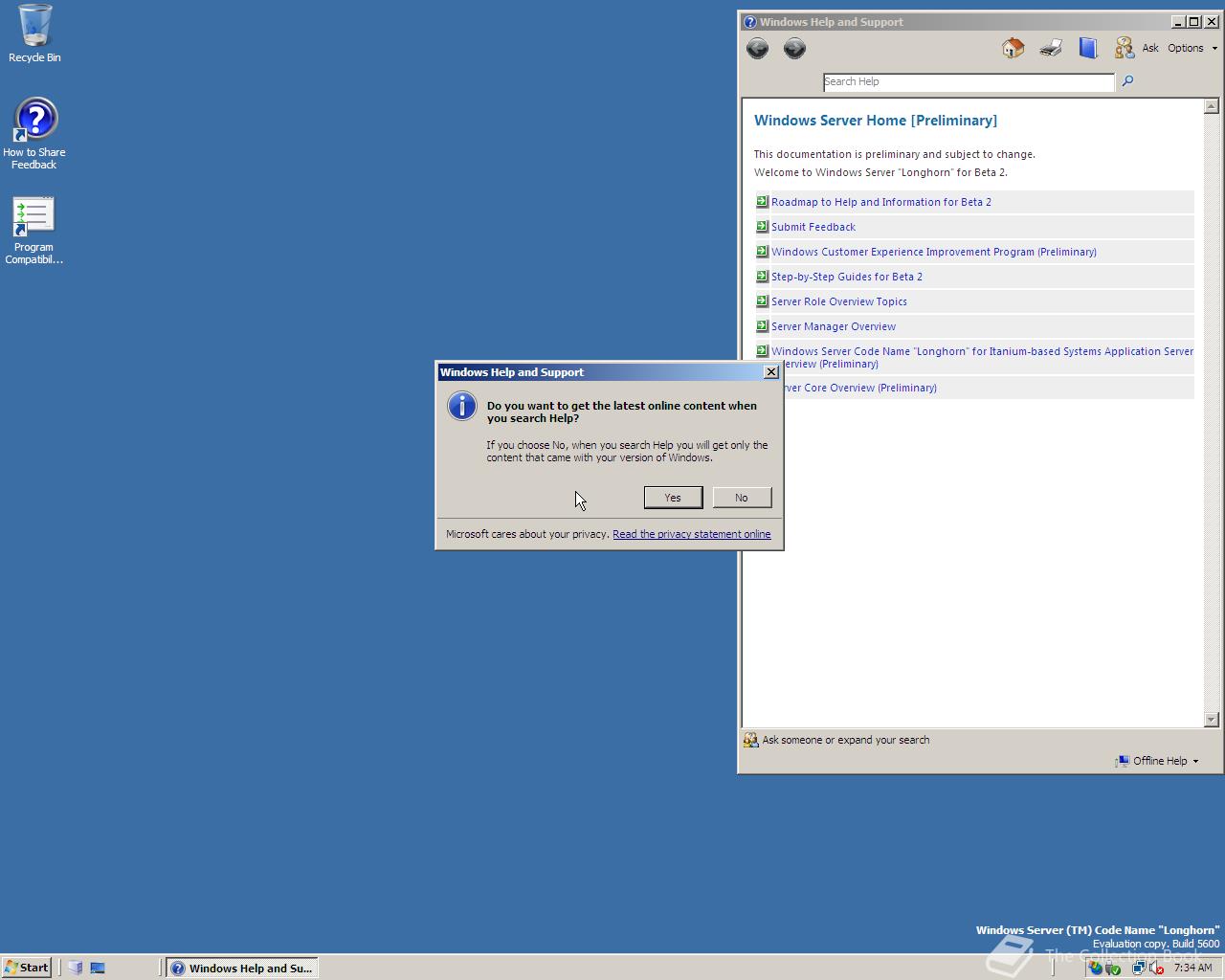Open the Submit Feedback topic
This screenshot has width=1225, height=980.
(813, 227)
